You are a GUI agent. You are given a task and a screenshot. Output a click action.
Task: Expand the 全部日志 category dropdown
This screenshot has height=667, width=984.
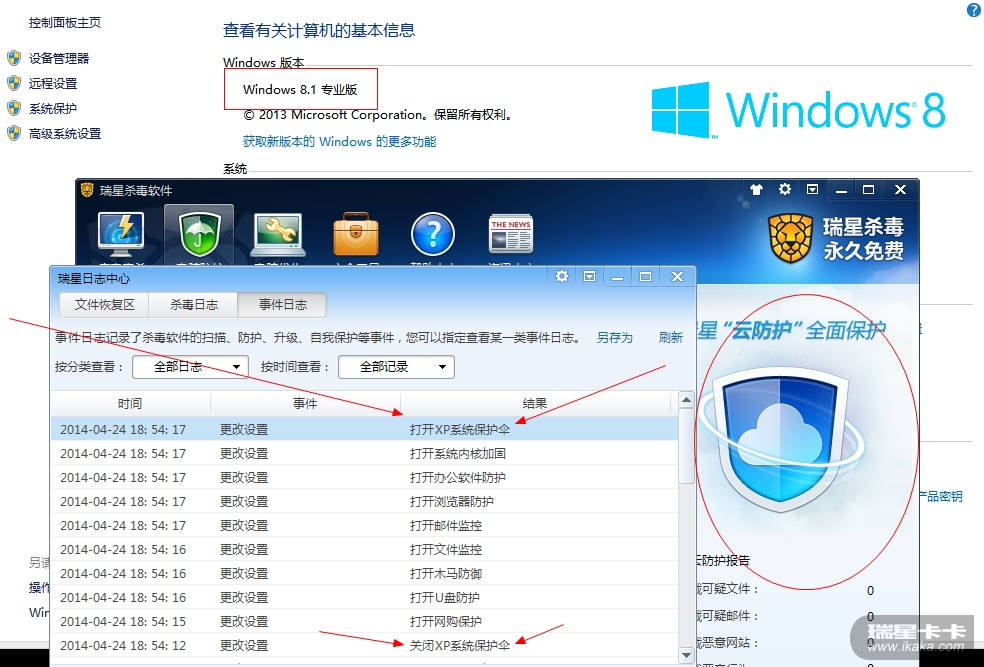tap(190, 367)
